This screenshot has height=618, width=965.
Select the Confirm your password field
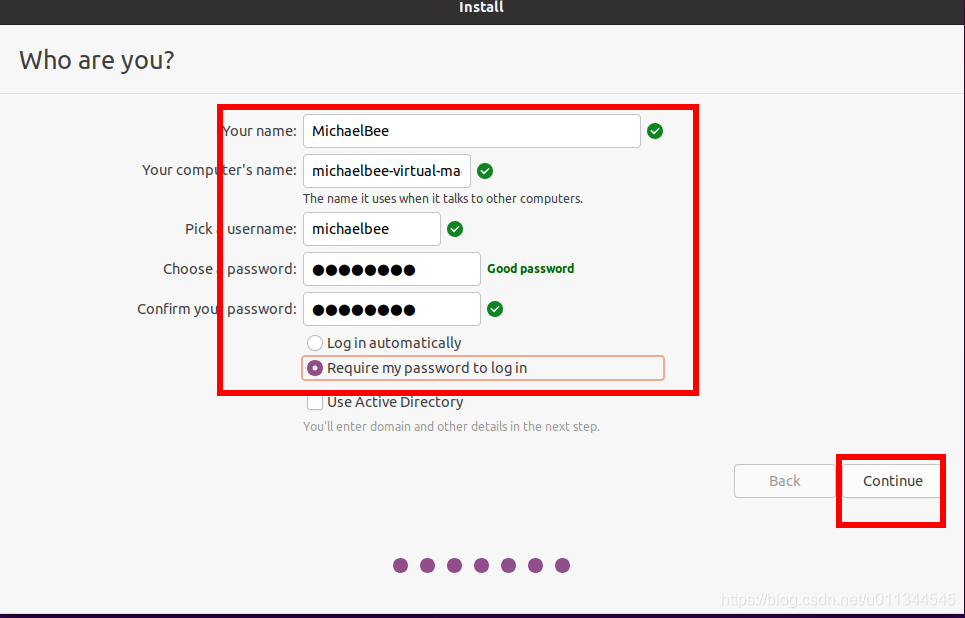coord(391,309)
